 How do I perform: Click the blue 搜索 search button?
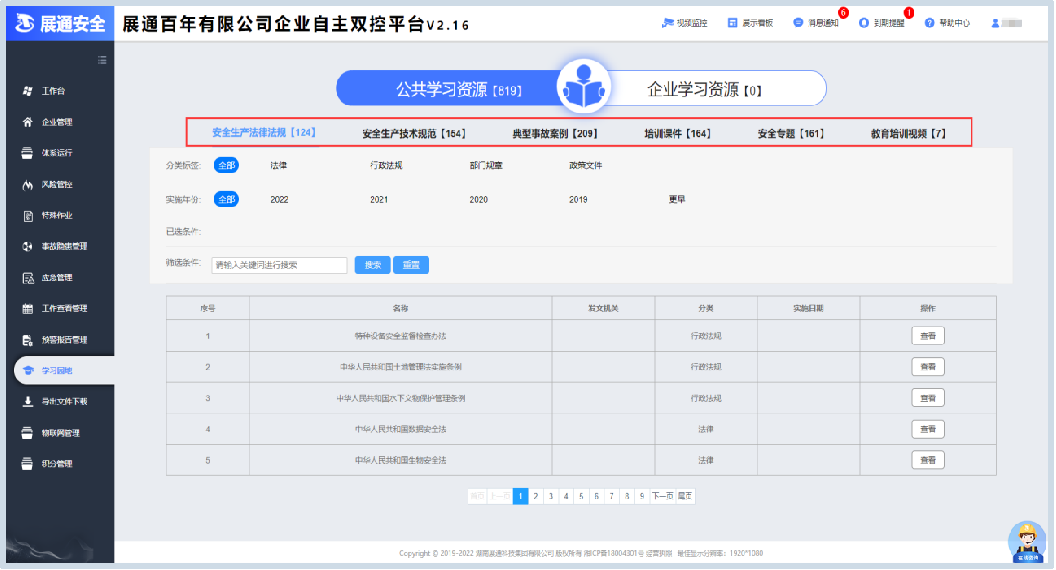(372, 265)
